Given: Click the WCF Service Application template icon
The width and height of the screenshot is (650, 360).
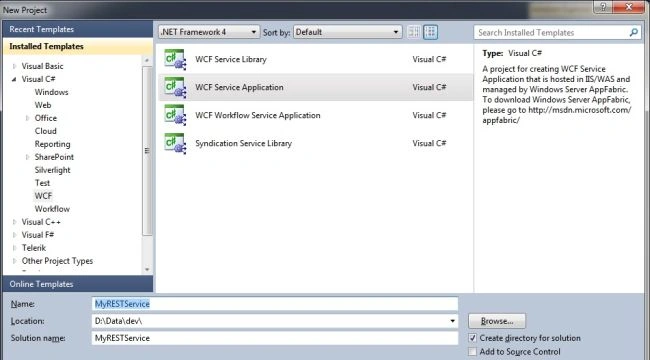Looking at the screenshot, I should pos(175,87).
